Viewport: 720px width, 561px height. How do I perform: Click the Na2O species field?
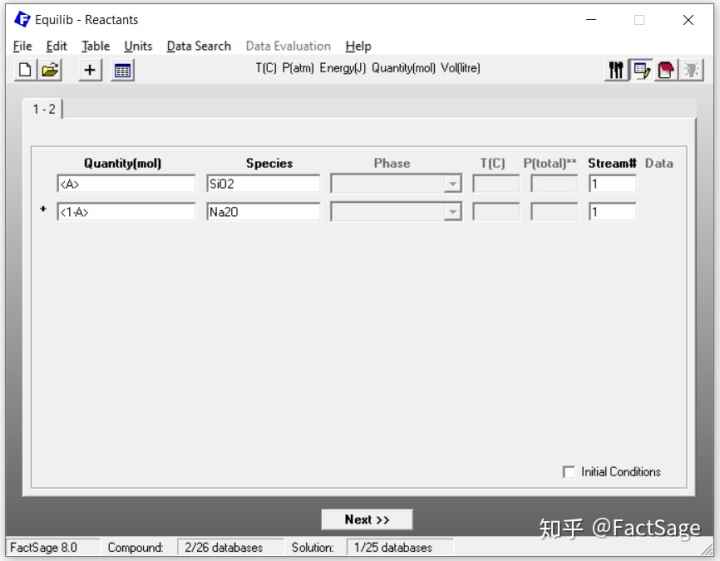pyautogui.click(x=263, y=212)
